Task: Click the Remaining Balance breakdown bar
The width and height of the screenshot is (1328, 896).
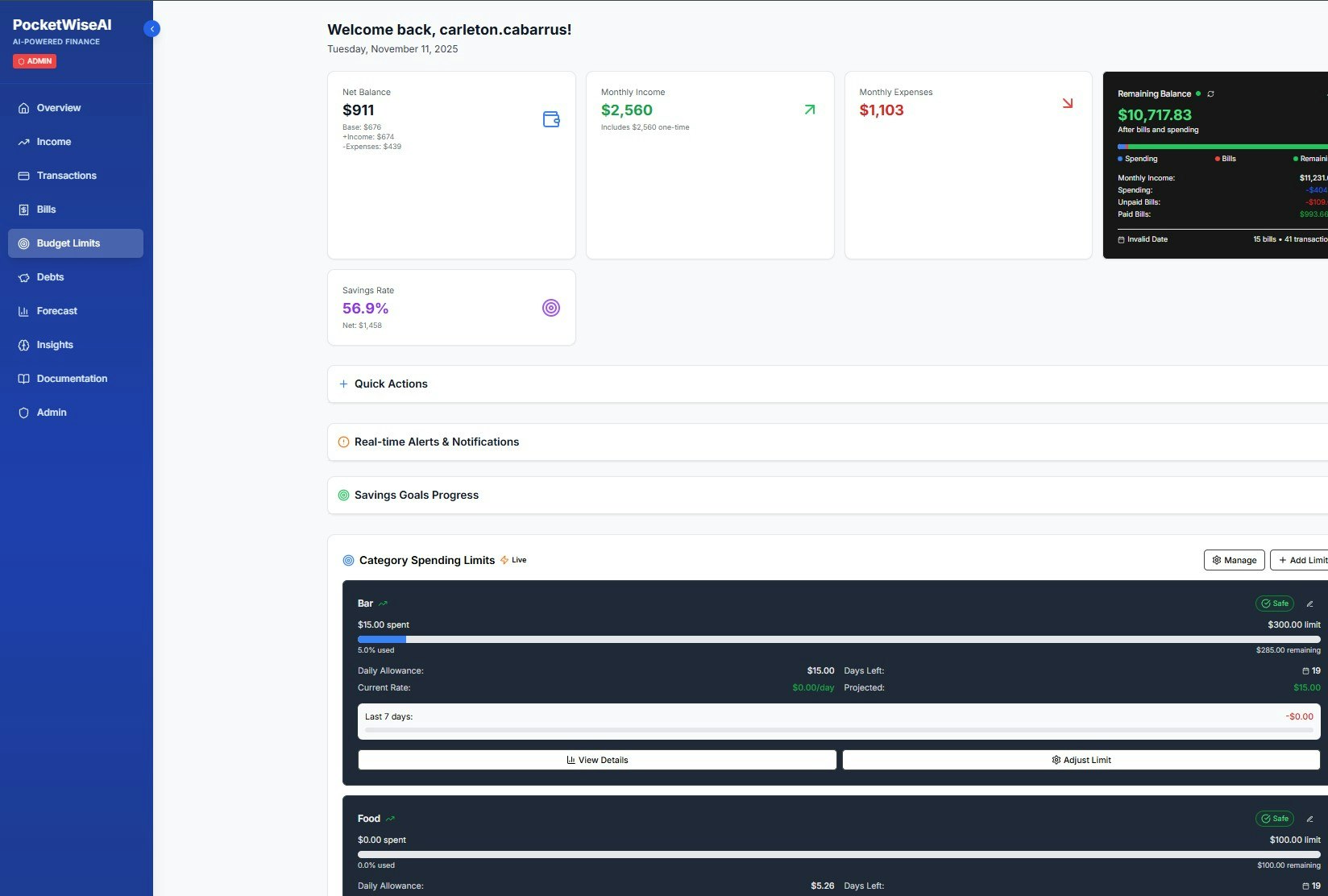Action: 1222,147
